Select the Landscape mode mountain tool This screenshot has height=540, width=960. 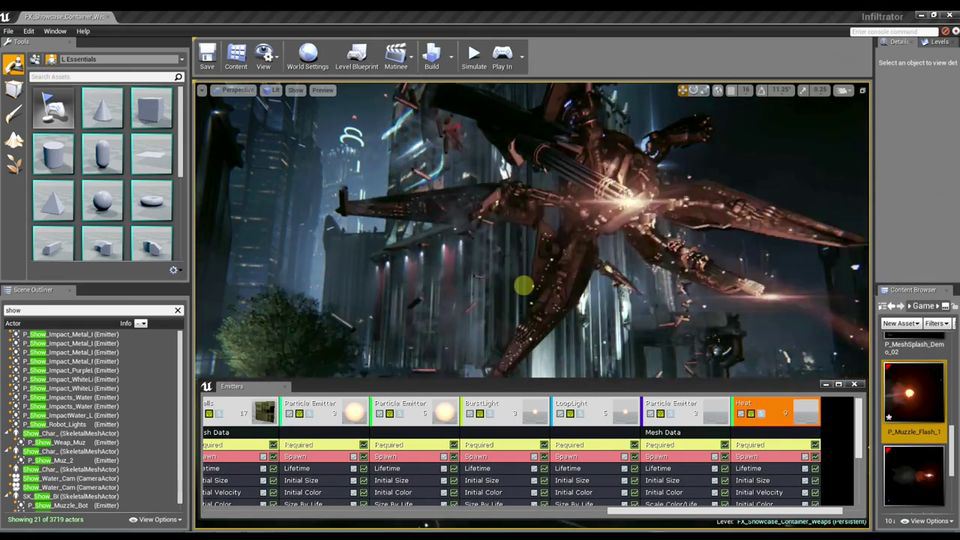click(14, 140)
